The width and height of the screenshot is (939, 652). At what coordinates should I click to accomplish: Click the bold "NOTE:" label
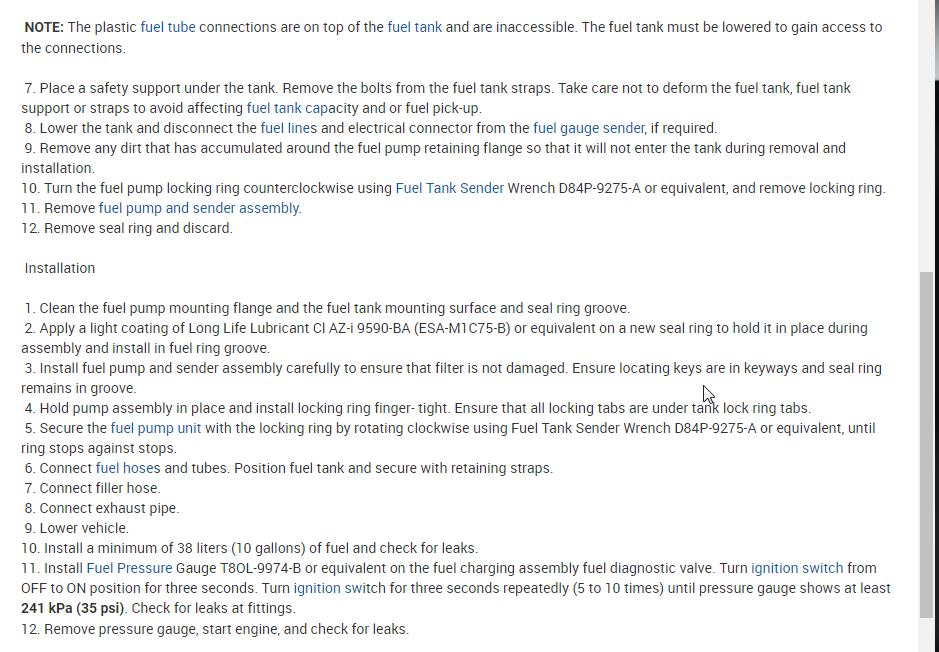[46, 27]
